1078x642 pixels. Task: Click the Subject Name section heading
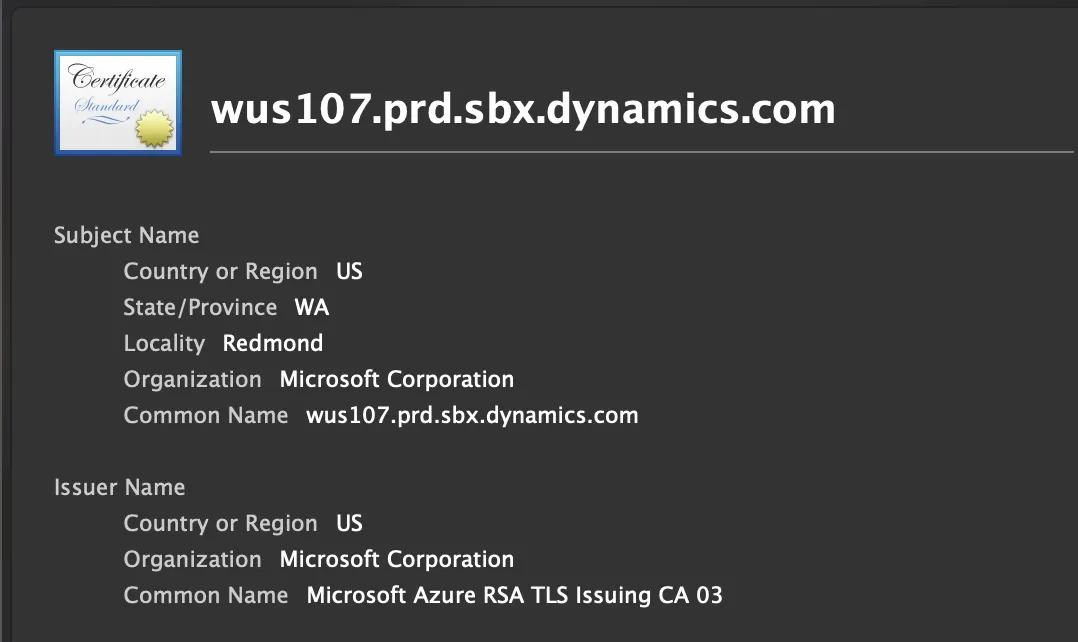(126, 236)
